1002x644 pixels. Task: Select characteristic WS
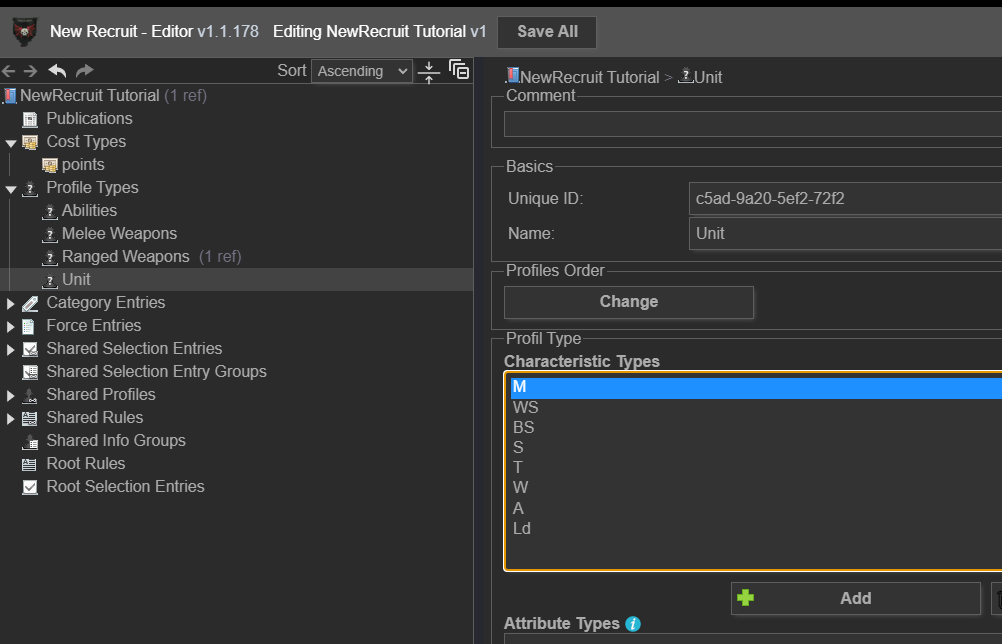point(757,407)
